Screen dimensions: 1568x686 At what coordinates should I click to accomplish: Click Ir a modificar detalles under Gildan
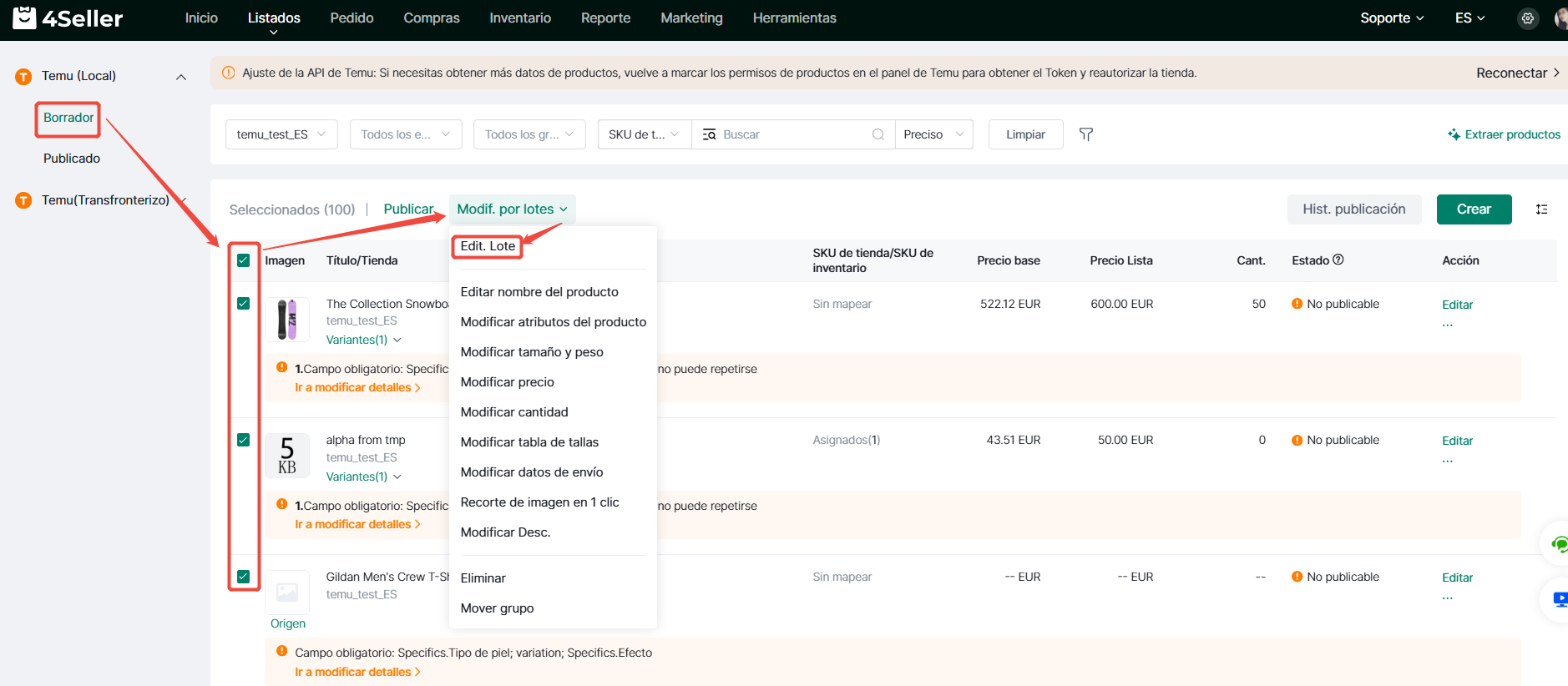(x=357, y=672)
